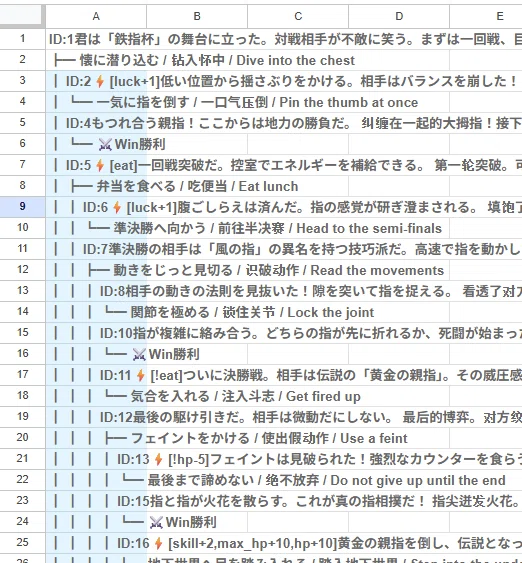
Task: Select row 10 header
Action: (x=23, y=227)
